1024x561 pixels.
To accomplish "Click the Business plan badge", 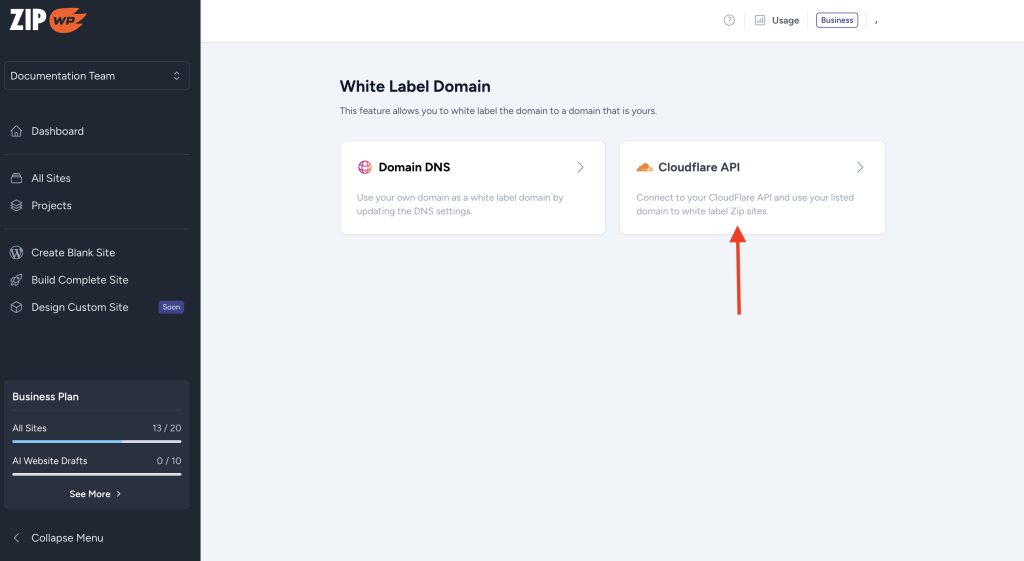I will coord(837,20).
